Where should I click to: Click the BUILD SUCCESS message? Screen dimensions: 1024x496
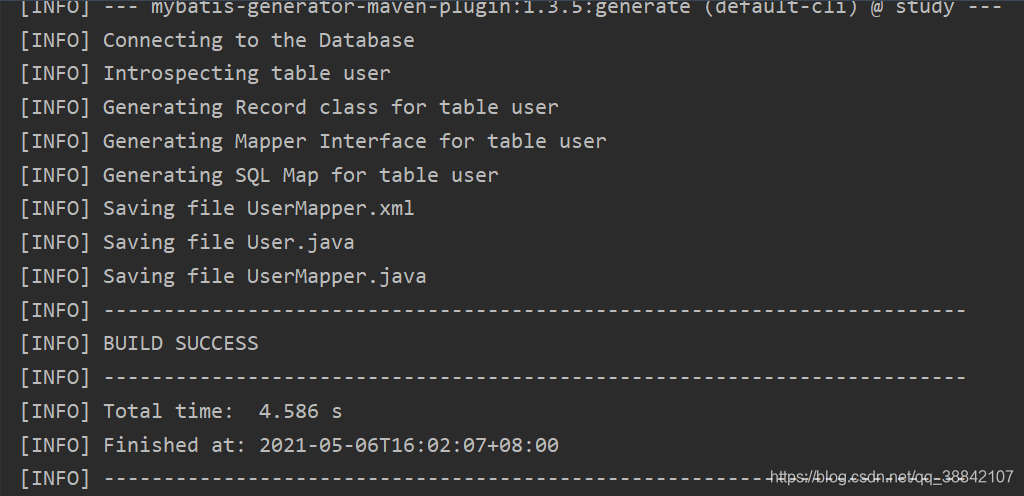tap(181, 344)
